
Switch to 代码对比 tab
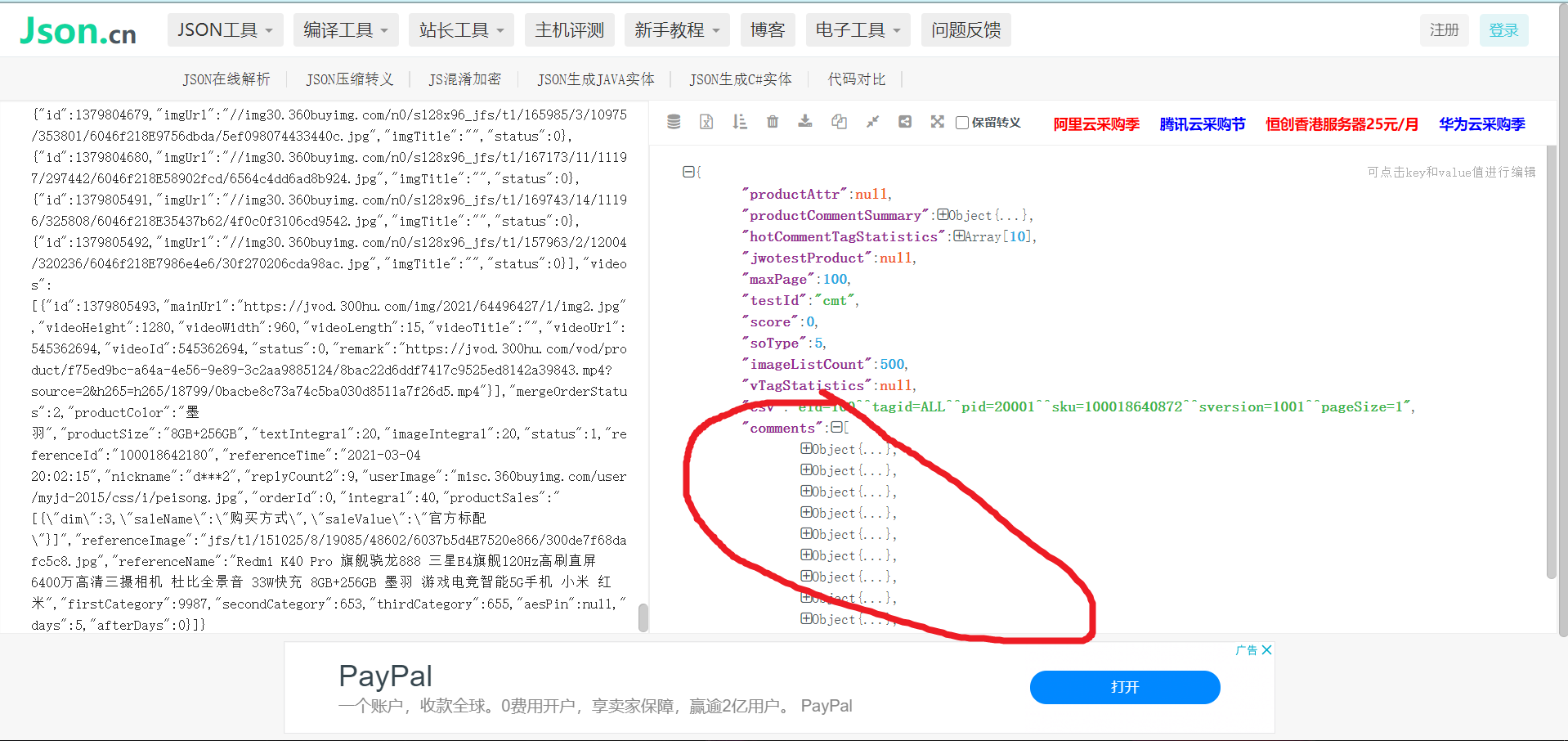click(x=857, y=79)
